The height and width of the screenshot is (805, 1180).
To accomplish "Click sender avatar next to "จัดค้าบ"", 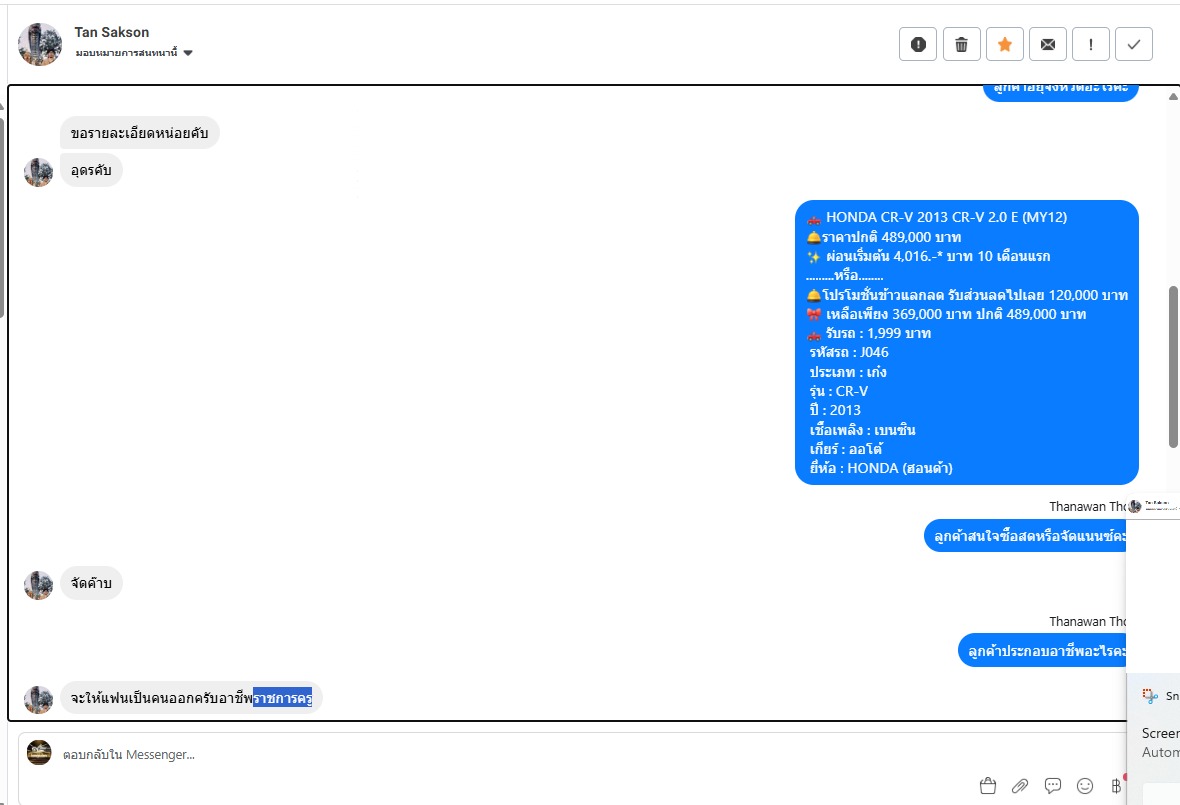I will [38, 585].
